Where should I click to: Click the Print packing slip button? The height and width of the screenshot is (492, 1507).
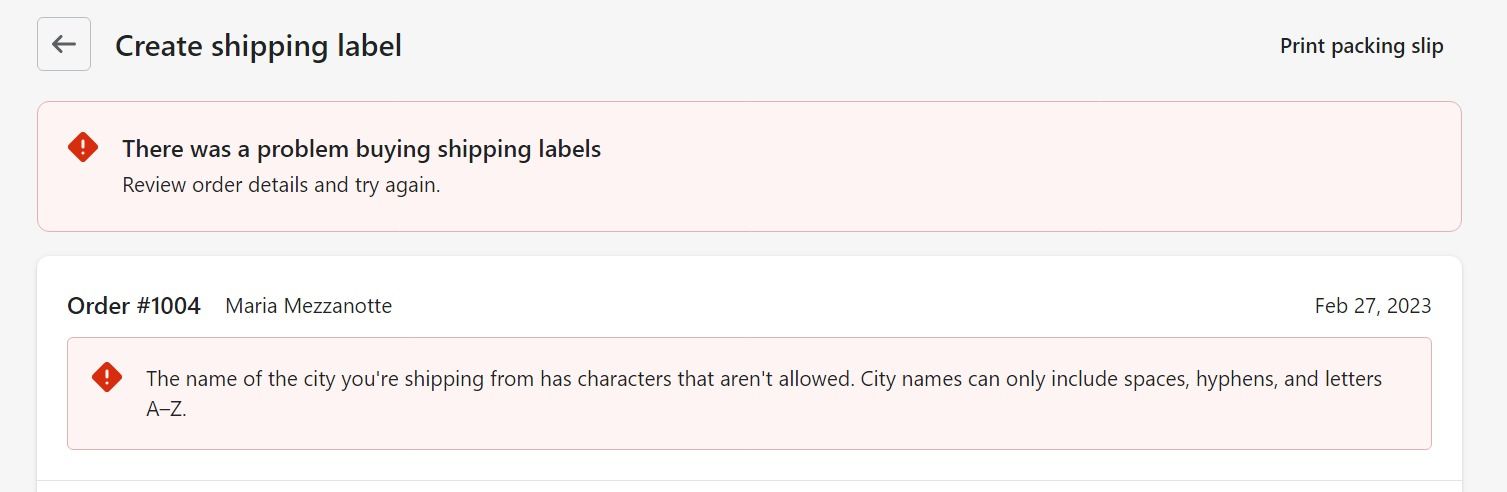coord(1361,46)
